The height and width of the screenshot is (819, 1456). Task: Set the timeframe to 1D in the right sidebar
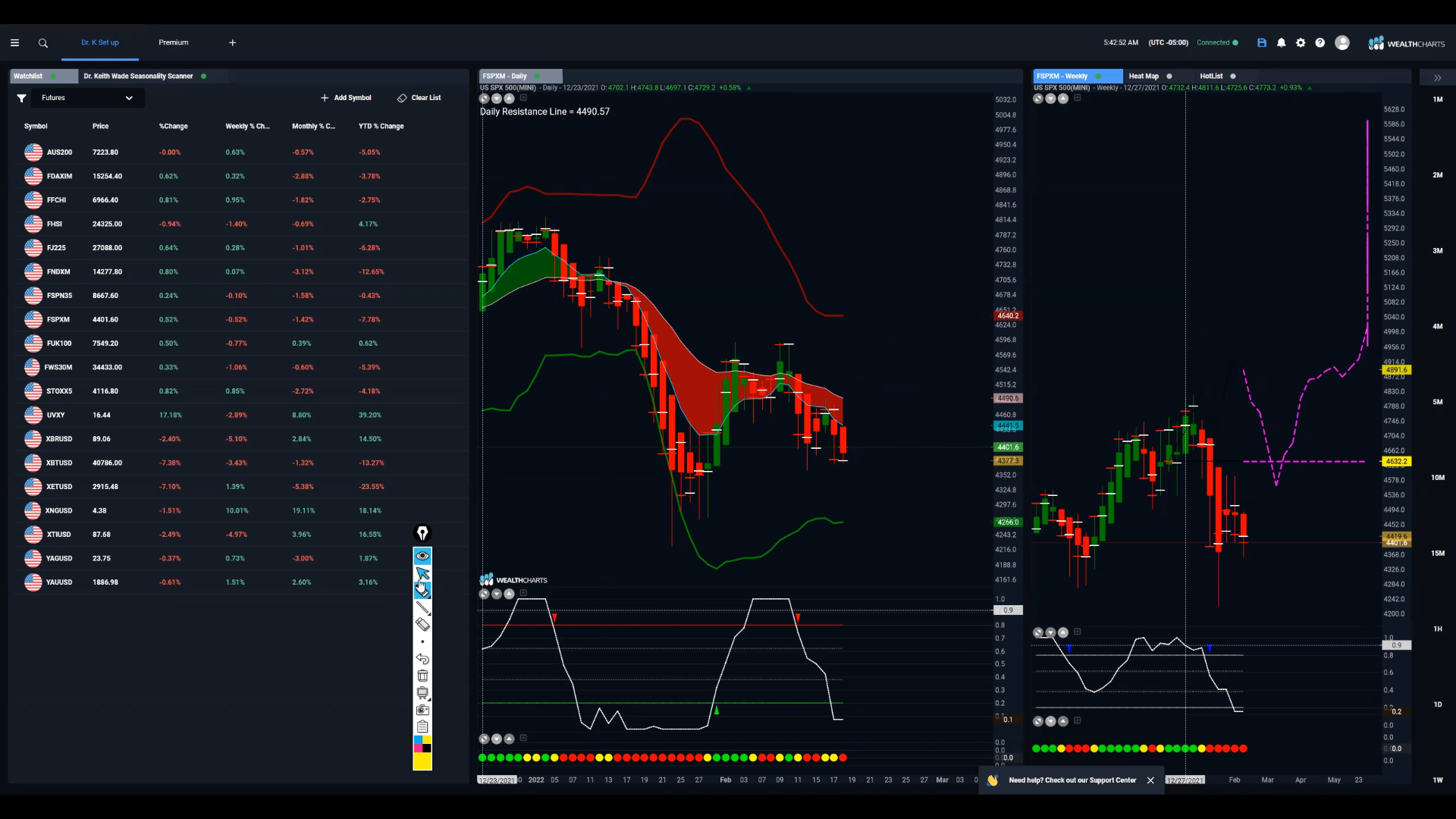1438,704
